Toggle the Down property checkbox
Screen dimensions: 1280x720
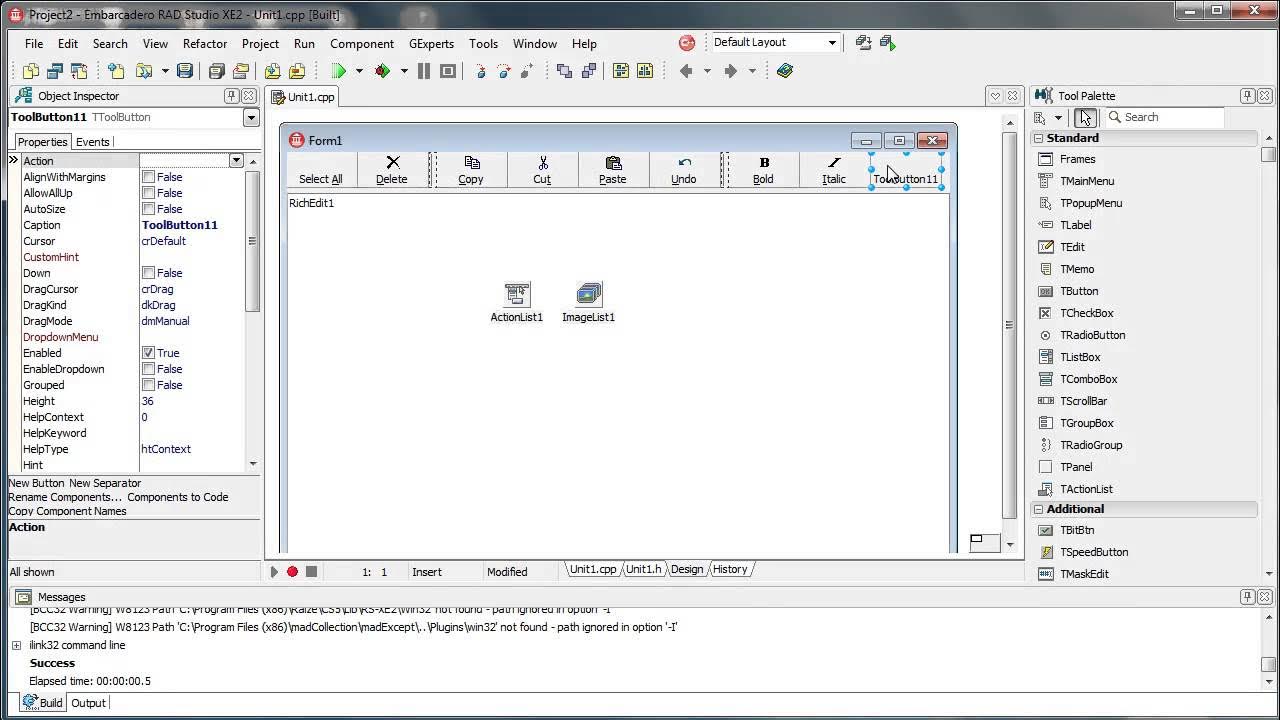pyautogui.click(x=148, y=273)
